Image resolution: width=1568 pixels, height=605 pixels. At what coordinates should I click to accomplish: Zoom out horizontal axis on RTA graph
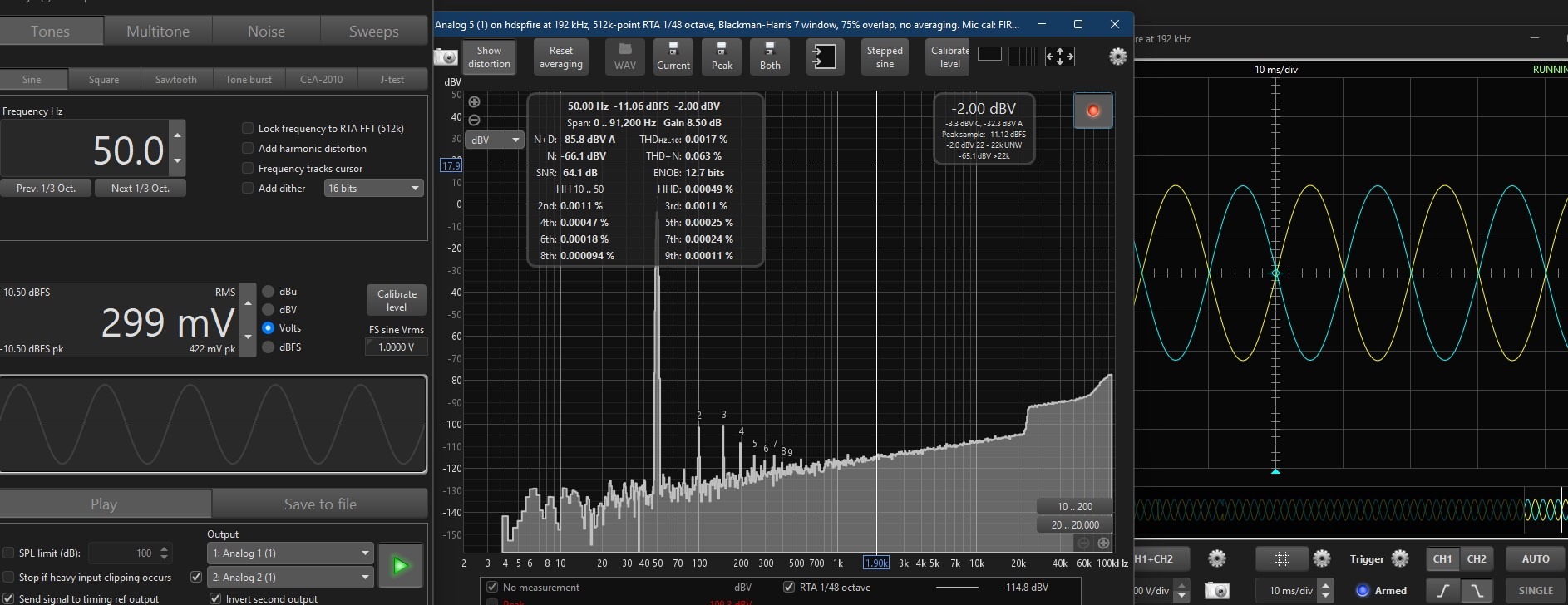pyautogui.click(x=1083, y=543)
